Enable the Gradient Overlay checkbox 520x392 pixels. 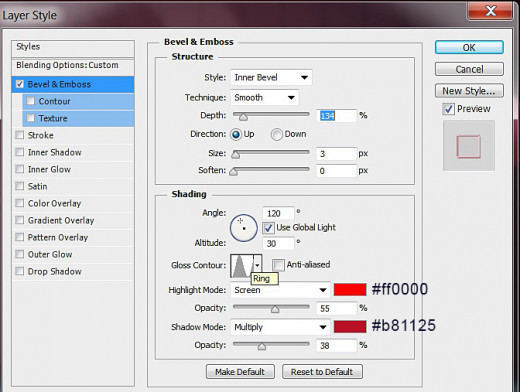20,220
